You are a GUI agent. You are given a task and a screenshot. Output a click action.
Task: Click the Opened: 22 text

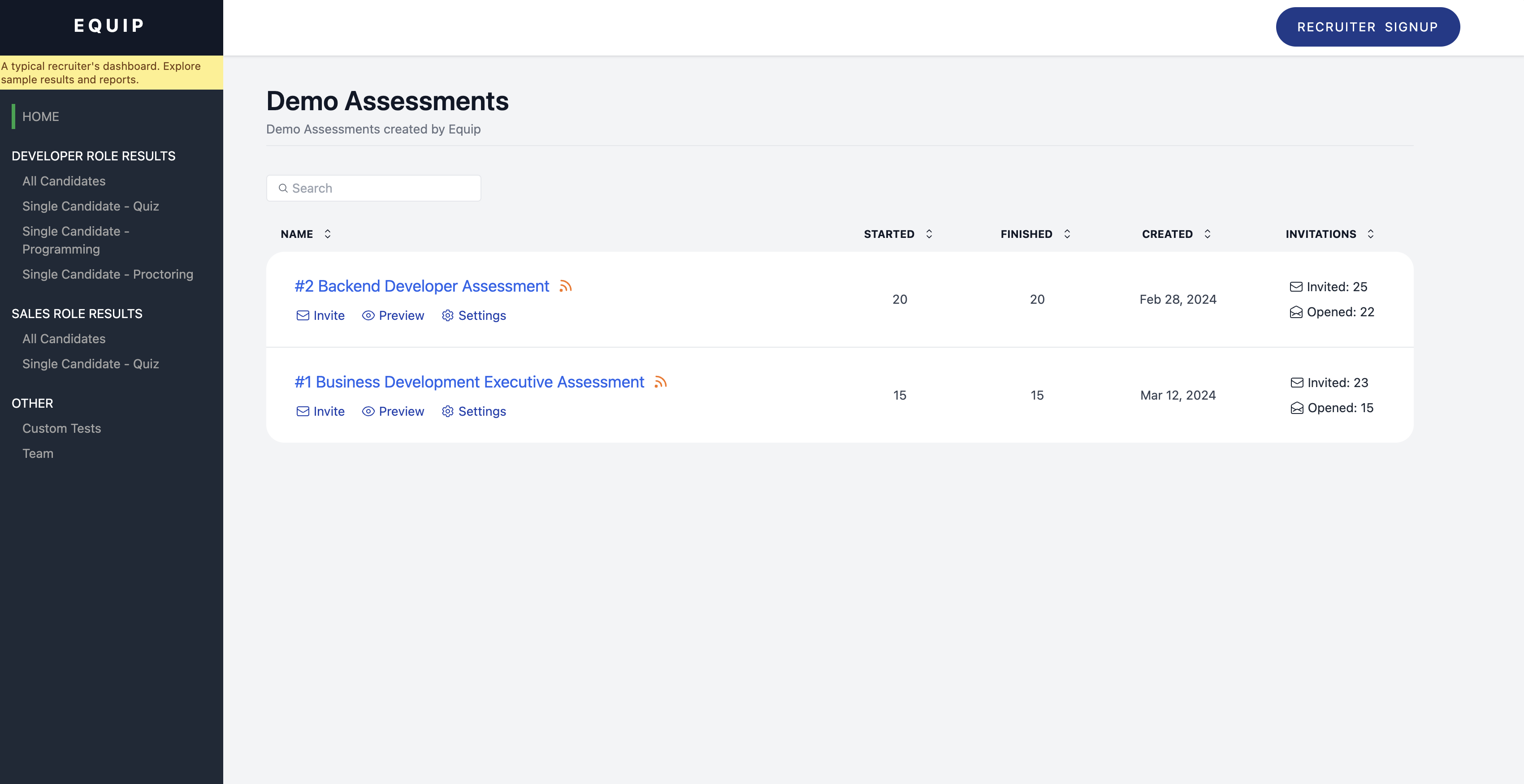1341,312
